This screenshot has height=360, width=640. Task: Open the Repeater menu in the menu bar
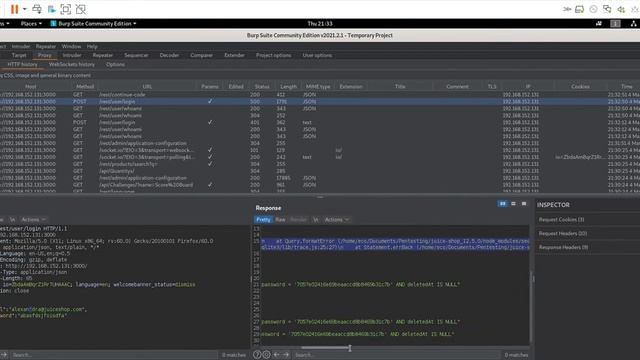point(46,47)
